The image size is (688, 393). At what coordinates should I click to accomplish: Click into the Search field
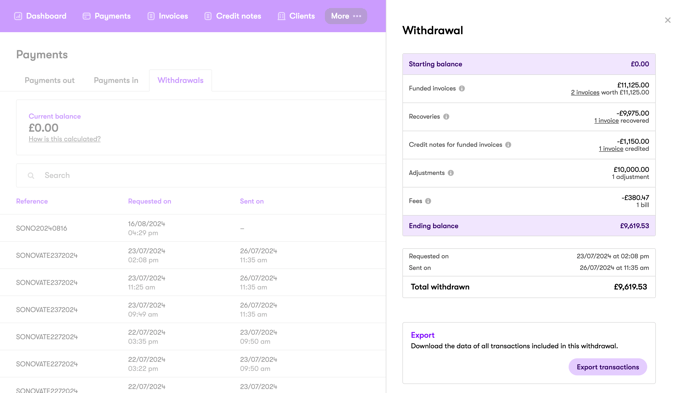201,175
